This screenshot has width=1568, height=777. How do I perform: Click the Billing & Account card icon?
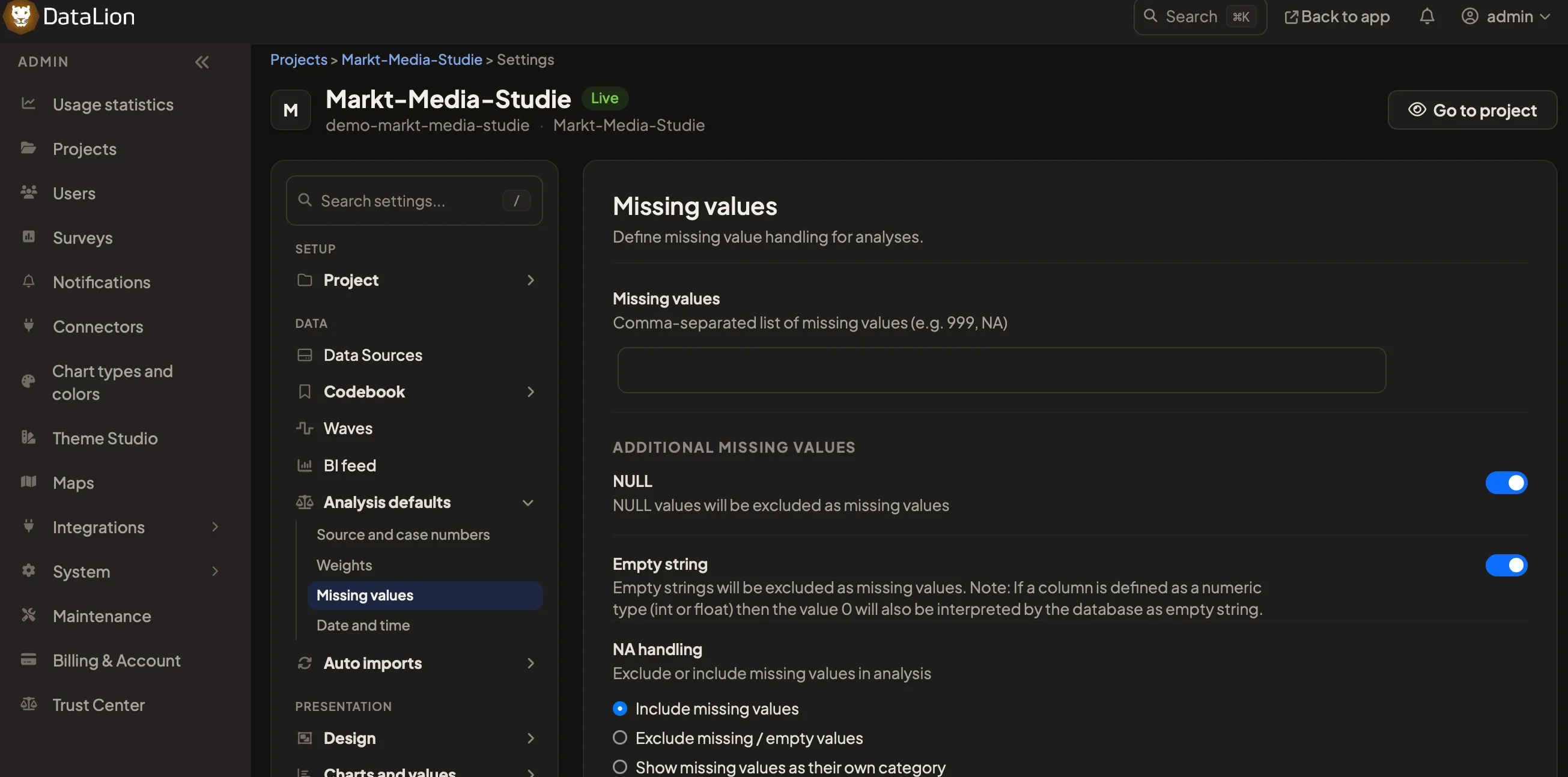coord(28,660)
